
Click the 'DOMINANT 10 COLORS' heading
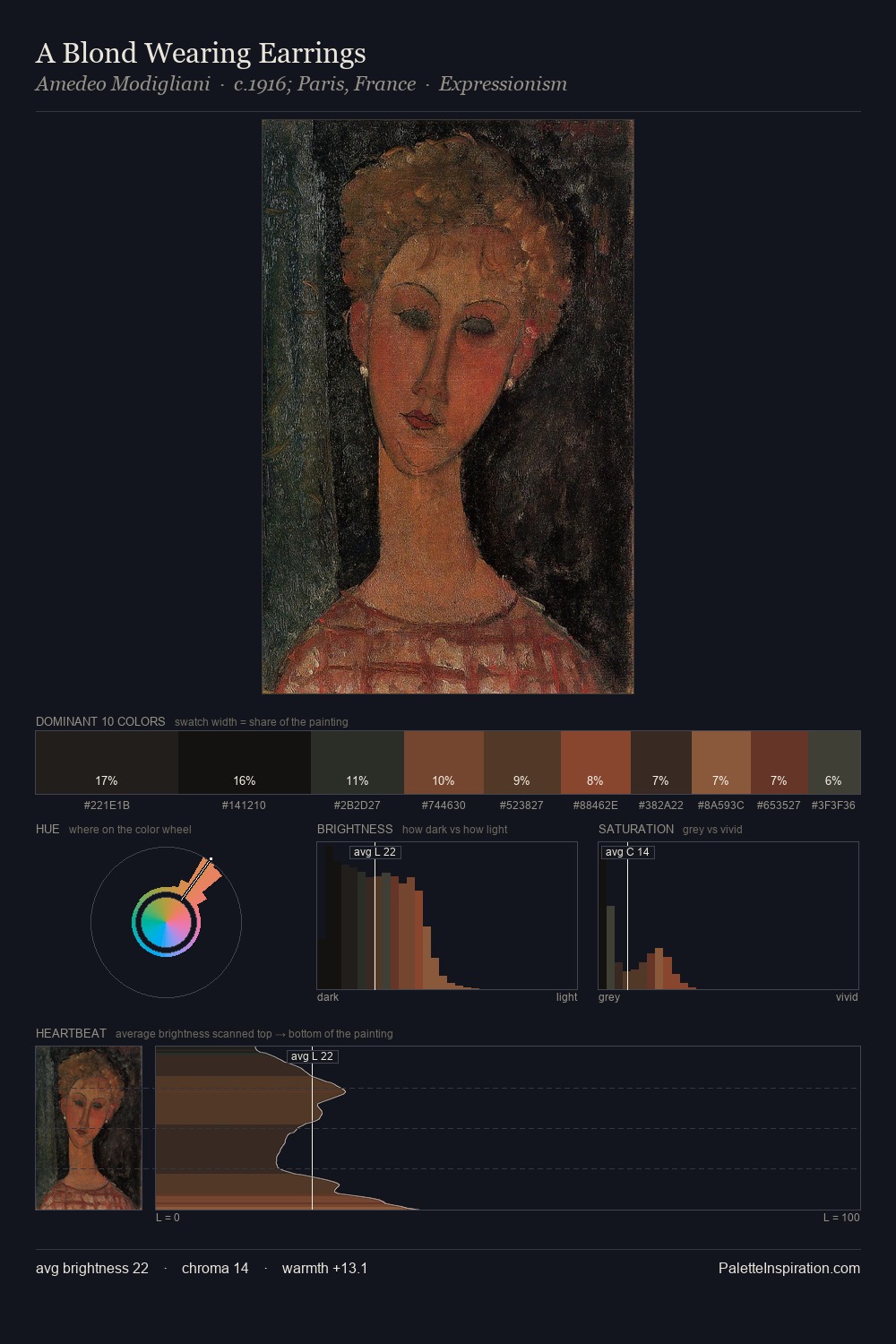[100, 721]
